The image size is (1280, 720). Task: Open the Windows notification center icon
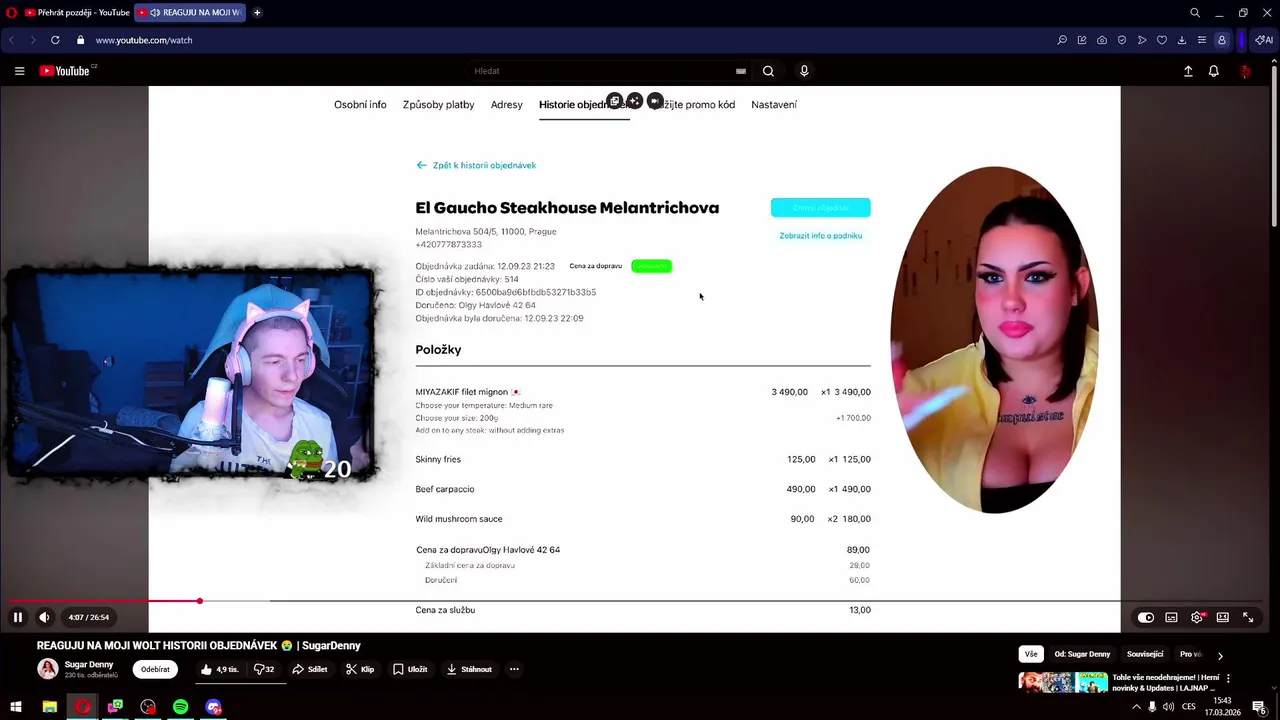[1259, 707]
